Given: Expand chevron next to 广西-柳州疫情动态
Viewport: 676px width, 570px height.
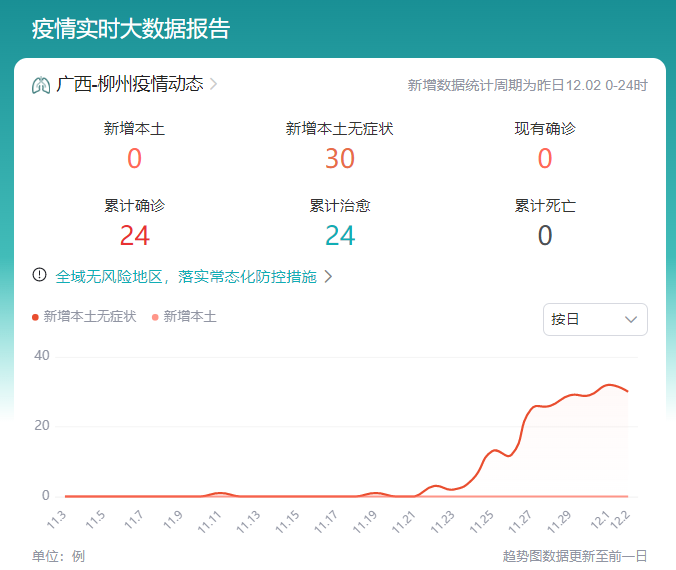Looking at the screenshot, I should click(213, 84).
